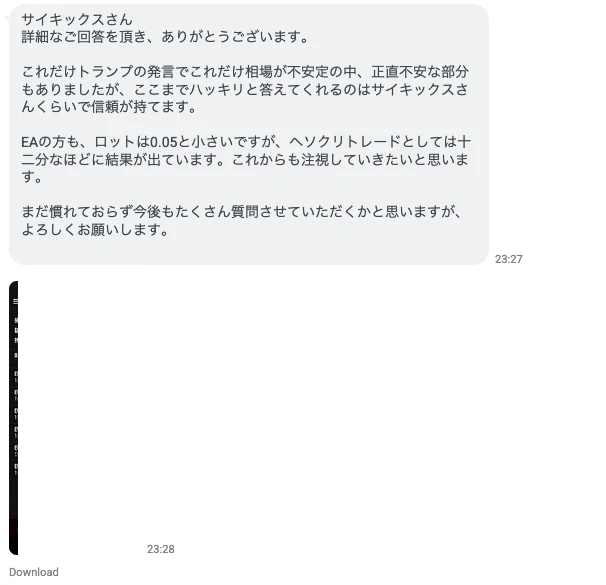Click the 23:27 message timestamp

pyautogui.click(x=509, y=259)
